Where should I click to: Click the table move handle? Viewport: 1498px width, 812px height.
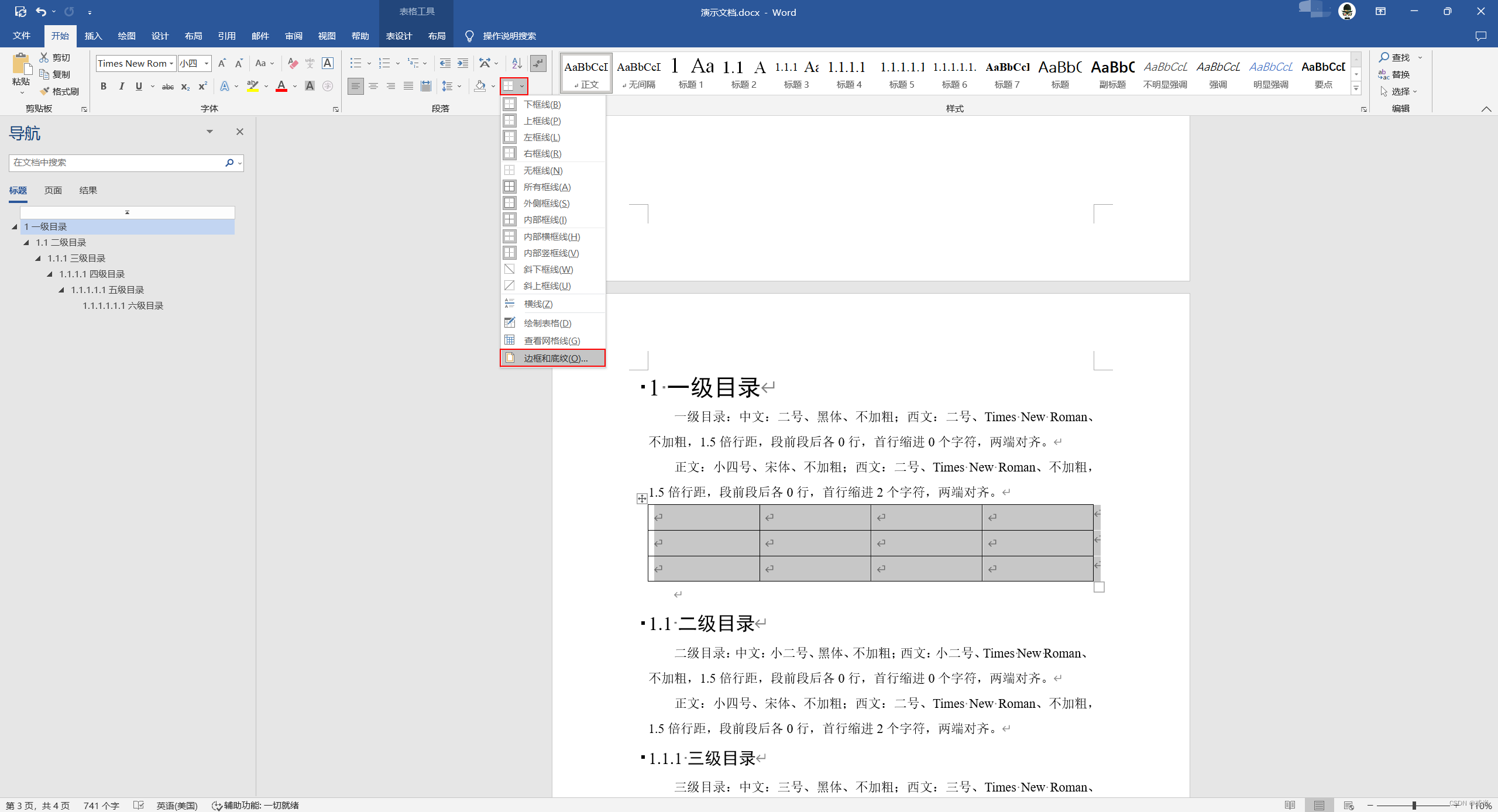click(x=642, y=498)
